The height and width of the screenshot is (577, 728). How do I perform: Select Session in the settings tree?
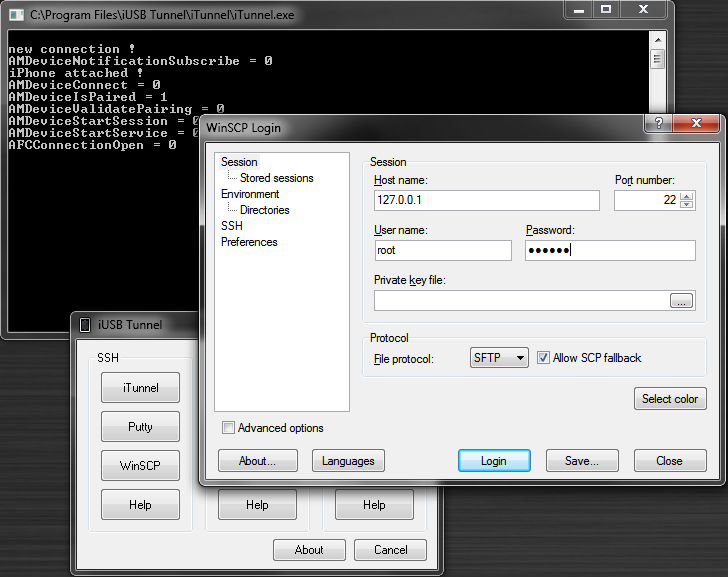point(239,162)
